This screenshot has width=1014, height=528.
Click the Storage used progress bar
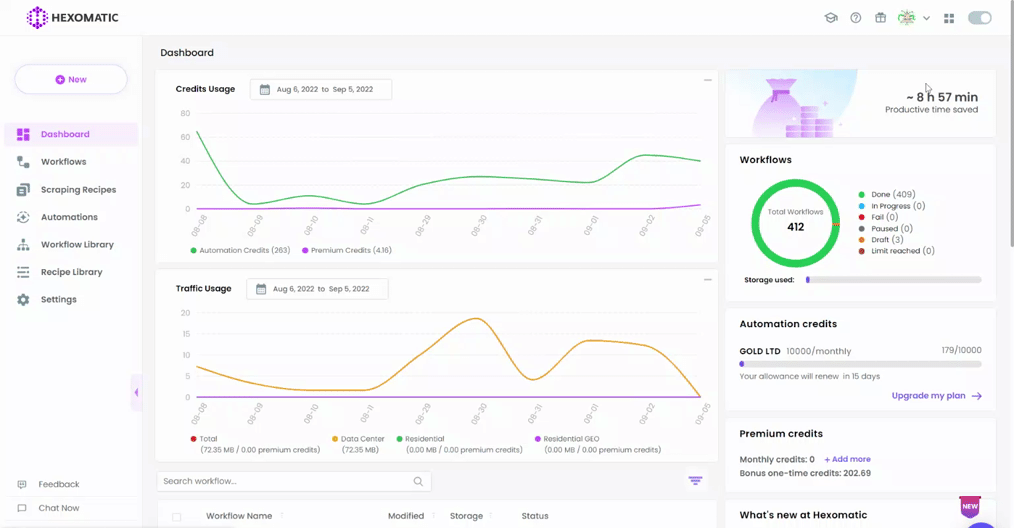(x=893, y=280)
